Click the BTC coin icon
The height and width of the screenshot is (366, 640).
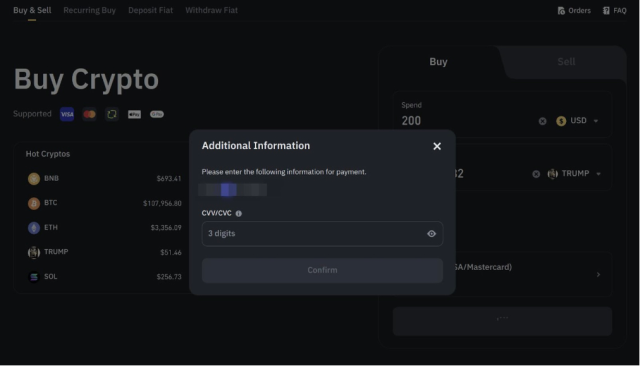33,203
